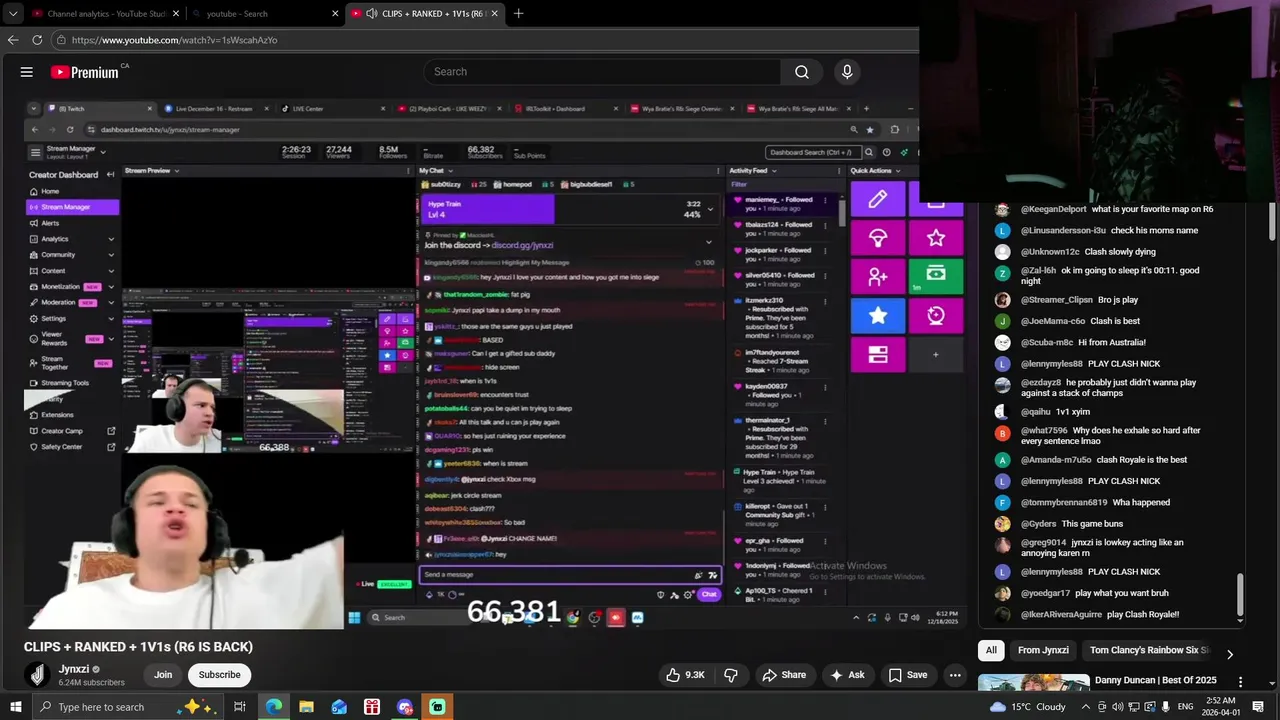Click the Windows taskbar search box
Viewport: 1280px width, 720px height.
point(128,707)
